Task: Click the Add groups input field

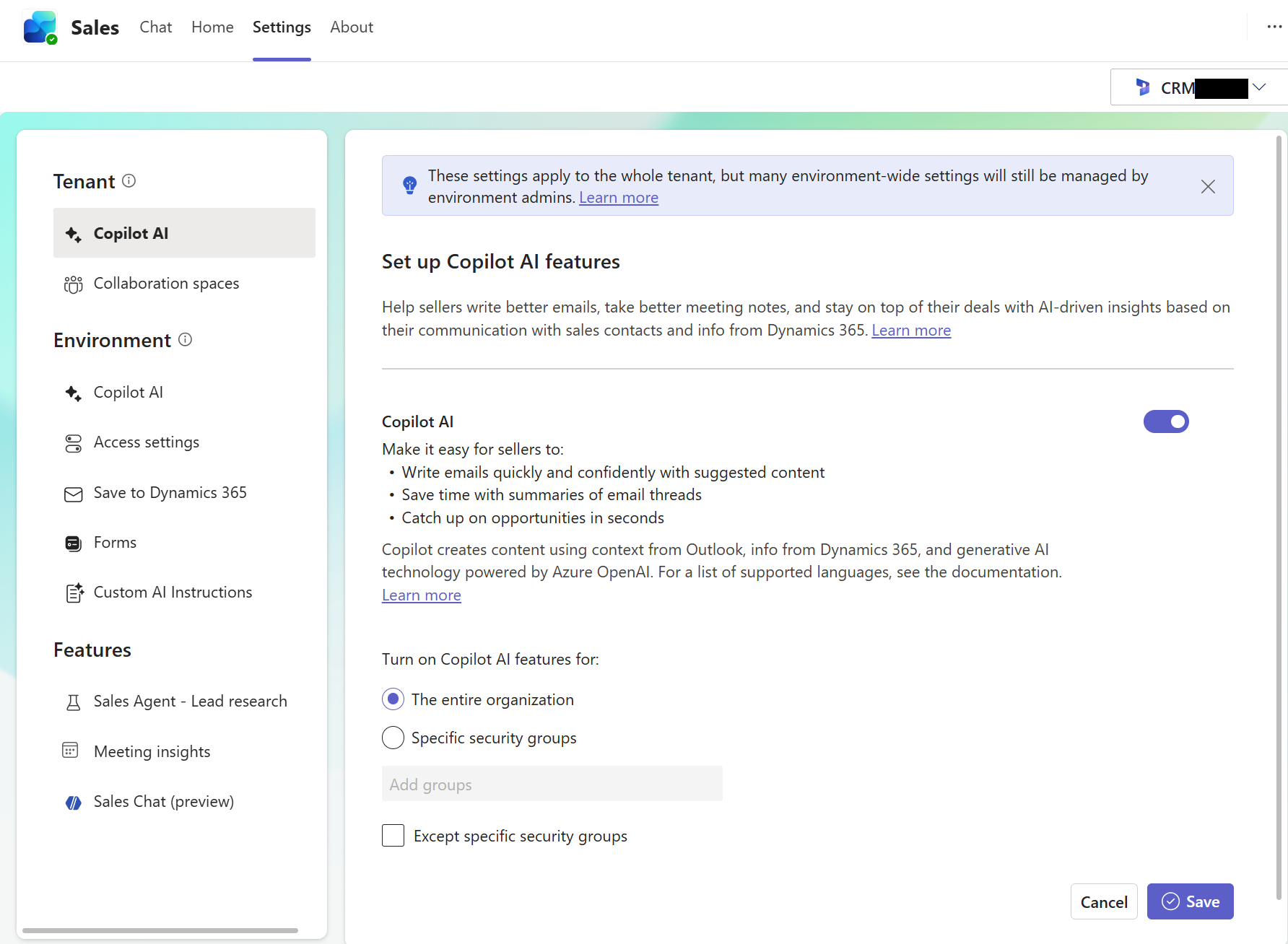Action: tap(552, 784)
